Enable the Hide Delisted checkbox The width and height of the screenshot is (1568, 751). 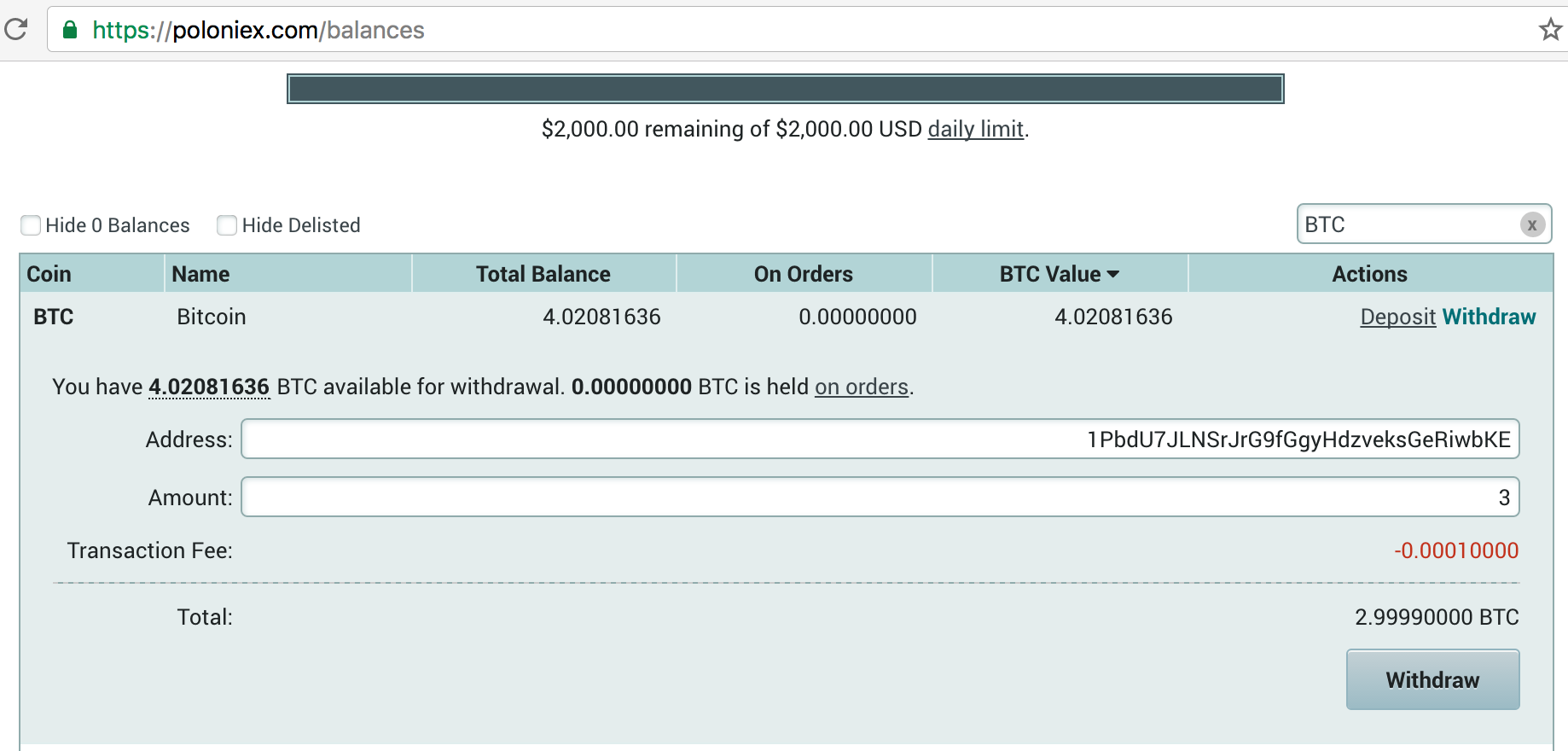click(227, 225)
